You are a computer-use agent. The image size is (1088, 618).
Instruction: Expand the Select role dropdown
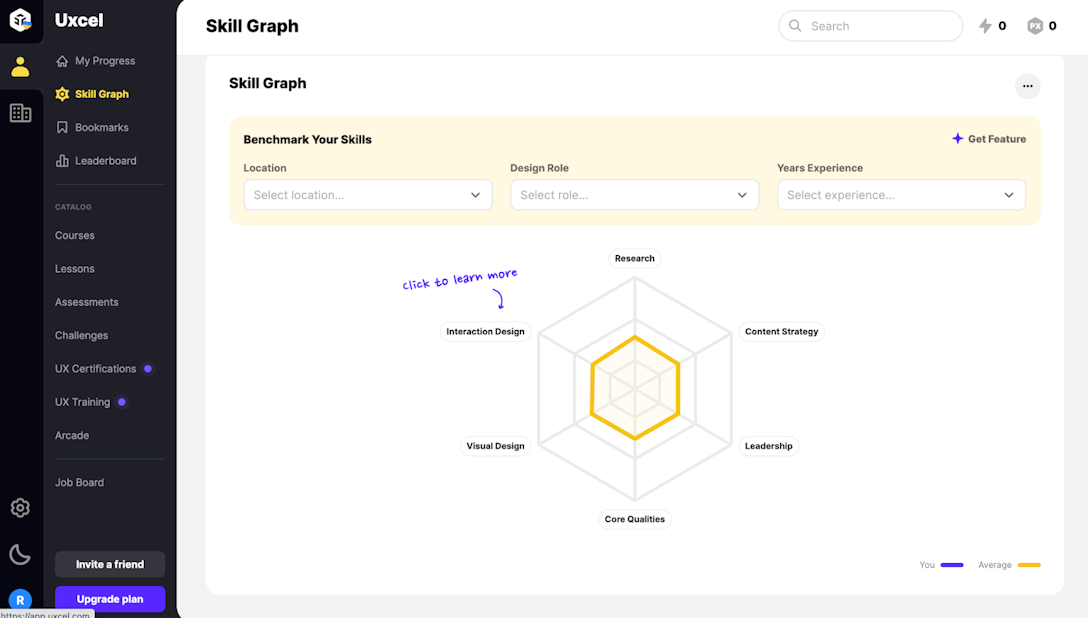click(634, 195)
